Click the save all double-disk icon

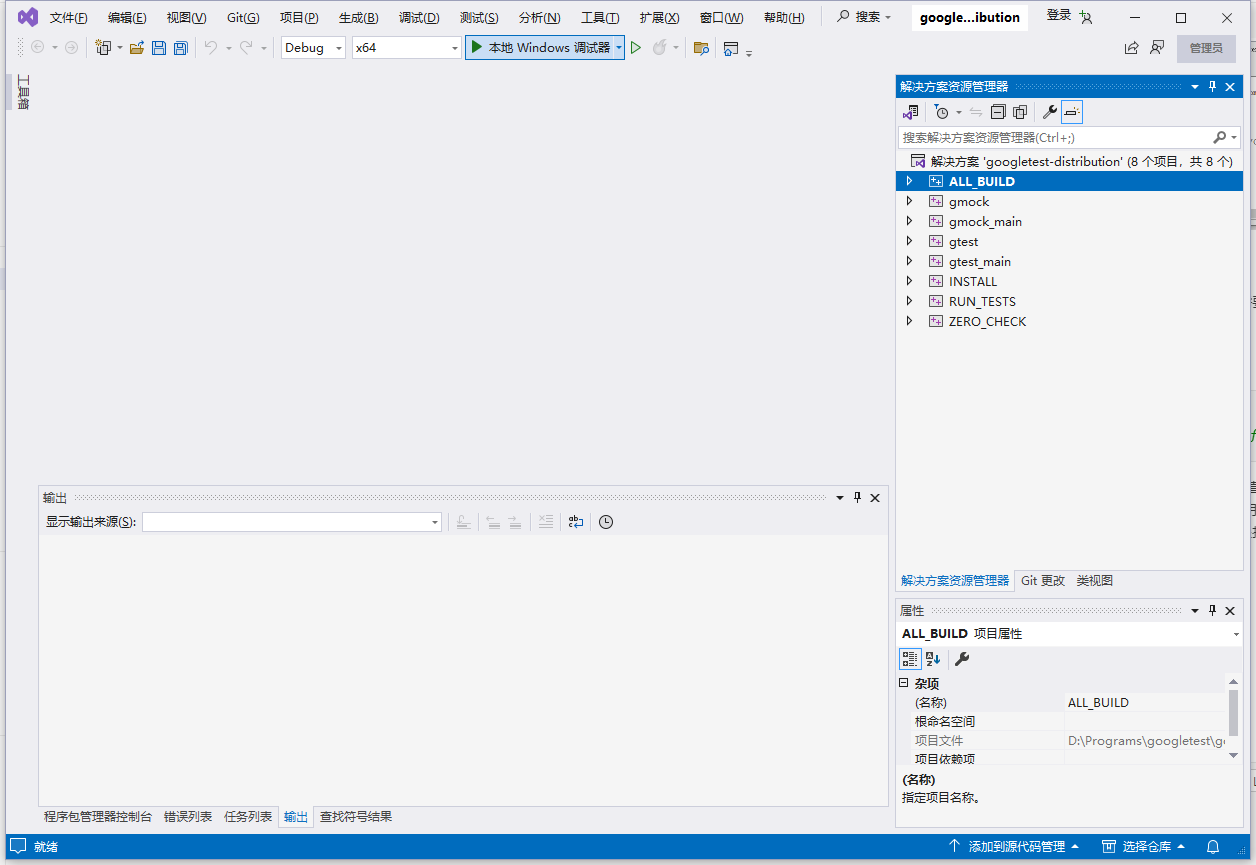(180, 48)
